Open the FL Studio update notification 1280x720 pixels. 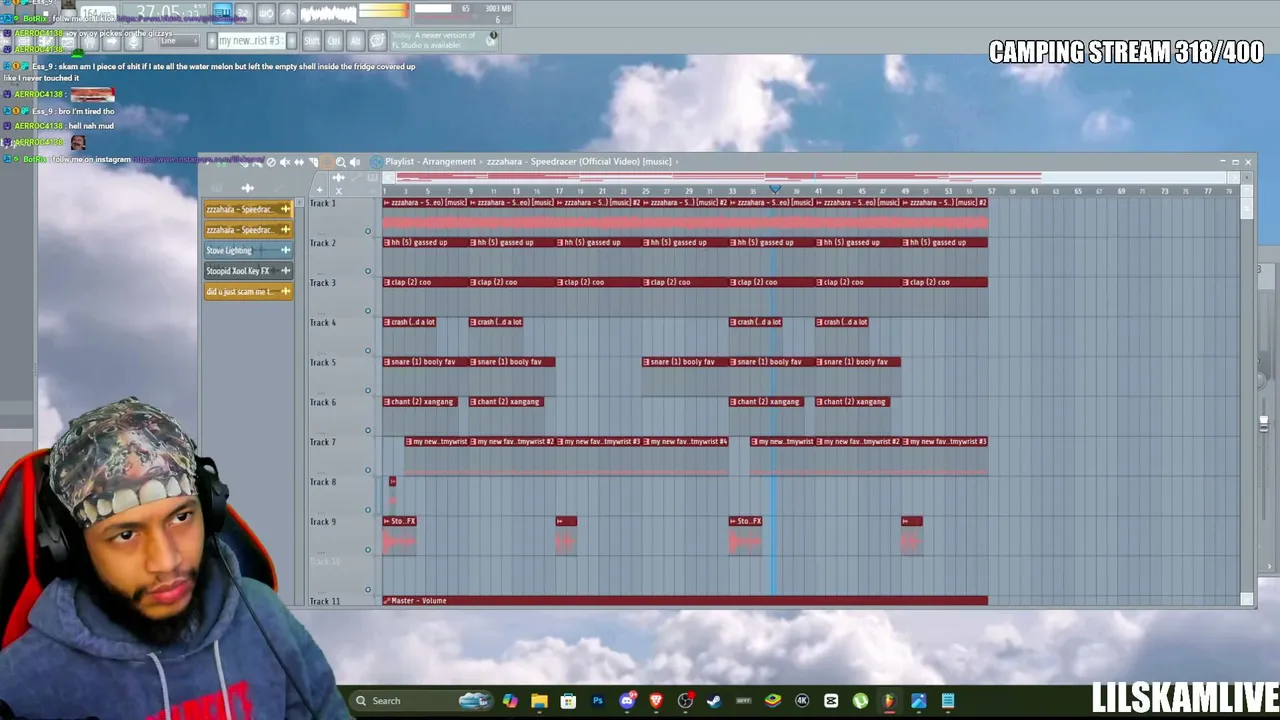pyautogui.click(x=443, y=41)
